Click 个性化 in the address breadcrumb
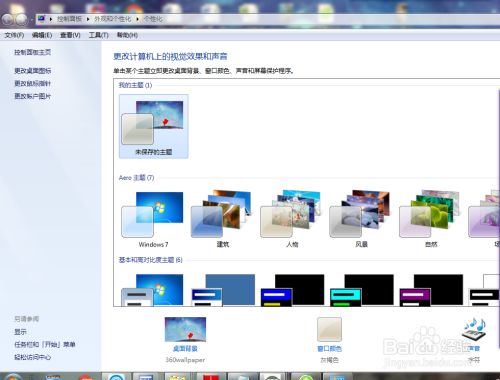The width and height of the screenshot is (500, 380). 153,19
